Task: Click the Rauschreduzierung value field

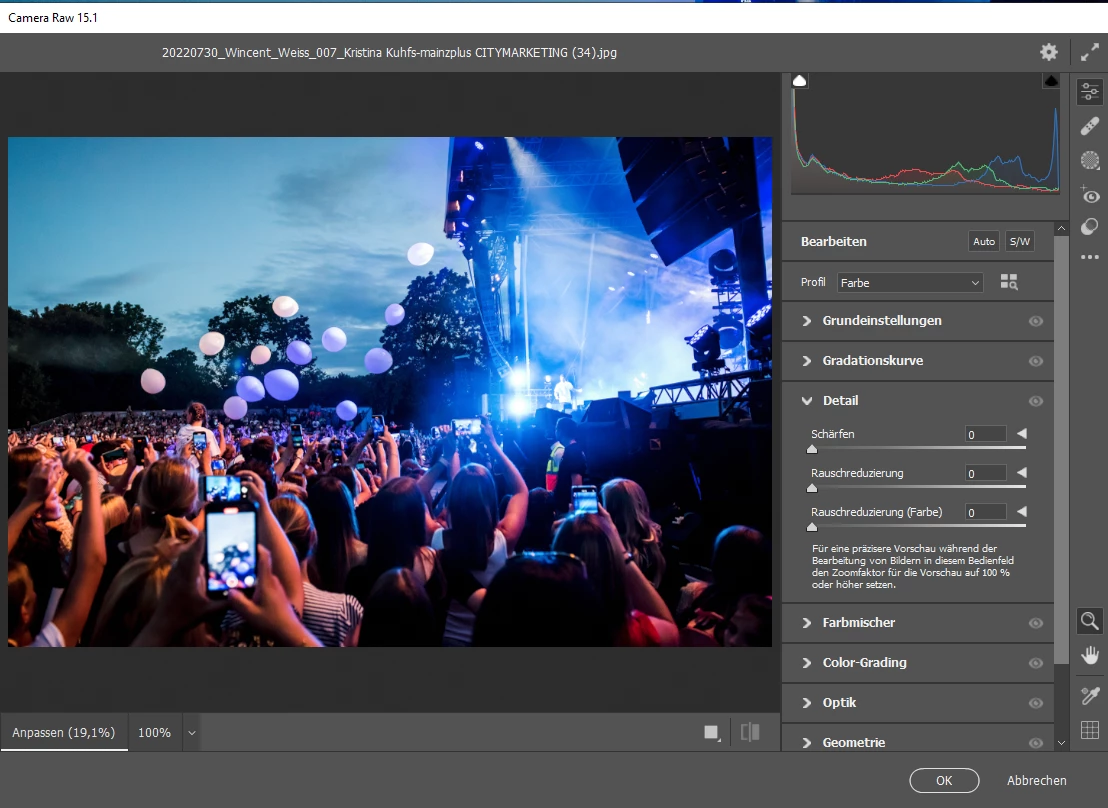Action: [x=986, y=473]
